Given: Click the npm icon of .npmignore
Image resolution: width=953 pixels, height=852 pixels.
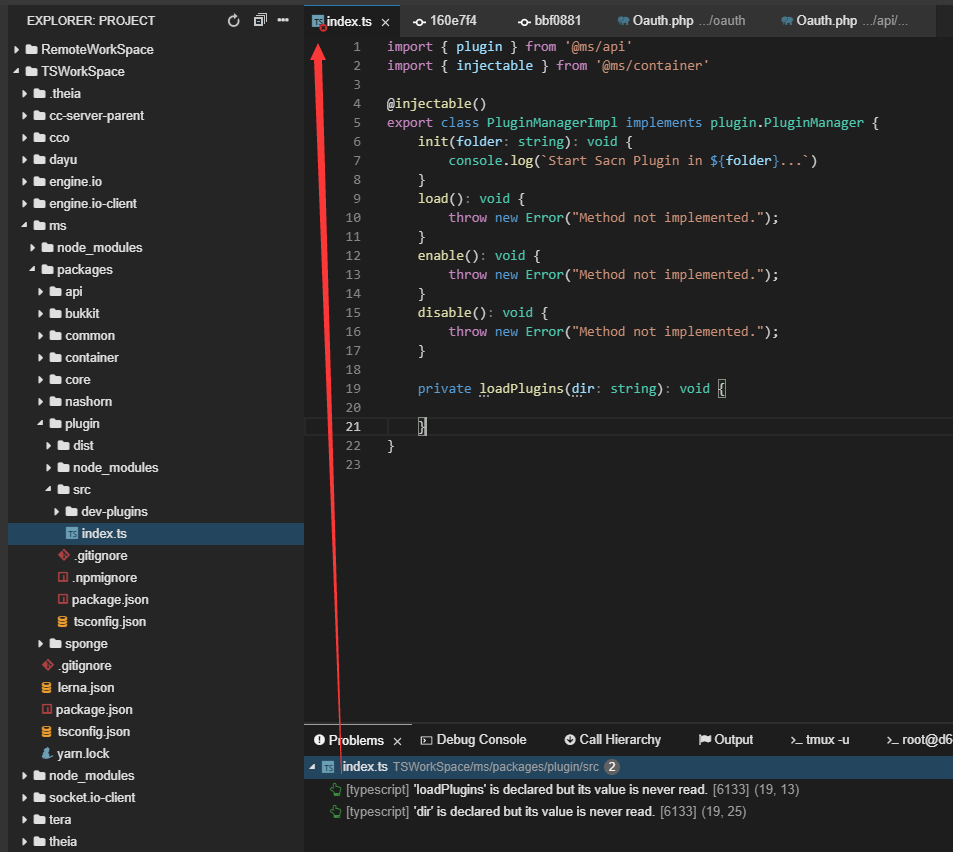Looking at the screenshot, I should [63, 577].
